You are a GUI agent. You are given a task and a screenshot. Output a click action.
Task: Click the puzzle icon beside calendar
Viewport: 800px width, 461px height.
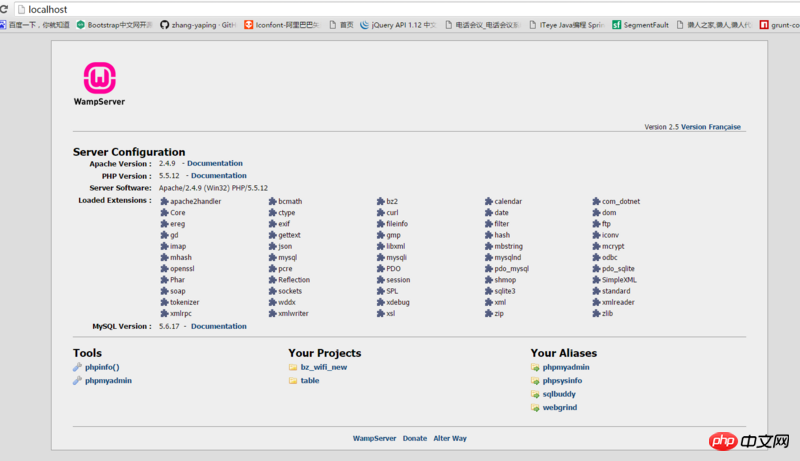[x=489, y=201]
